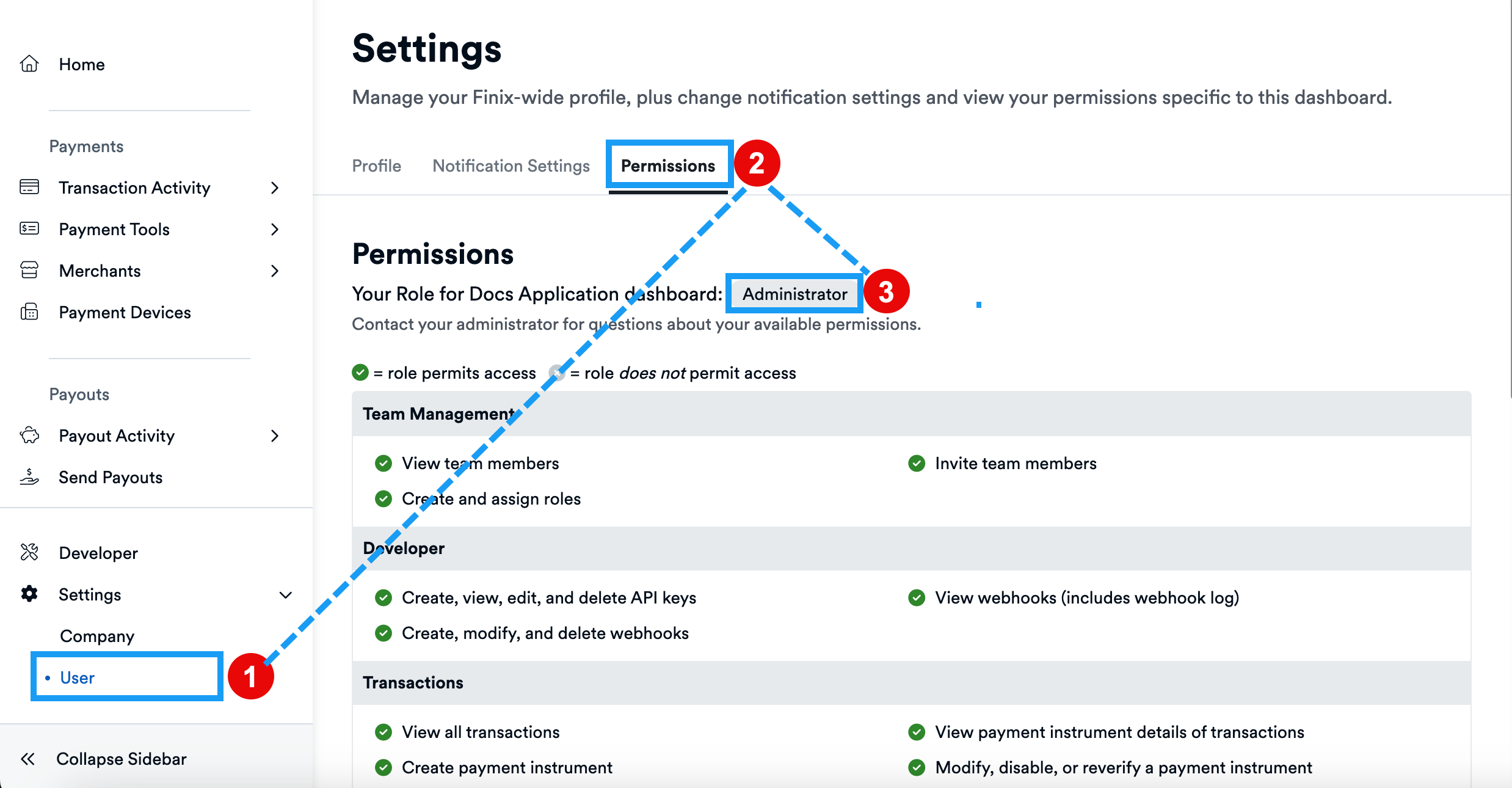Click the Payout Activity piggy bank icon
This screenshot has width=1512, height=788.
[29, 435]
